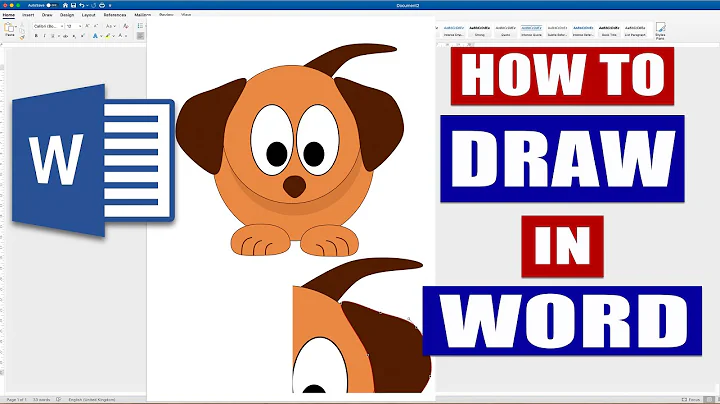Open the Design ribbon tab
The width and height of the screenshot is (720, 404).
[x=67, y=15]
